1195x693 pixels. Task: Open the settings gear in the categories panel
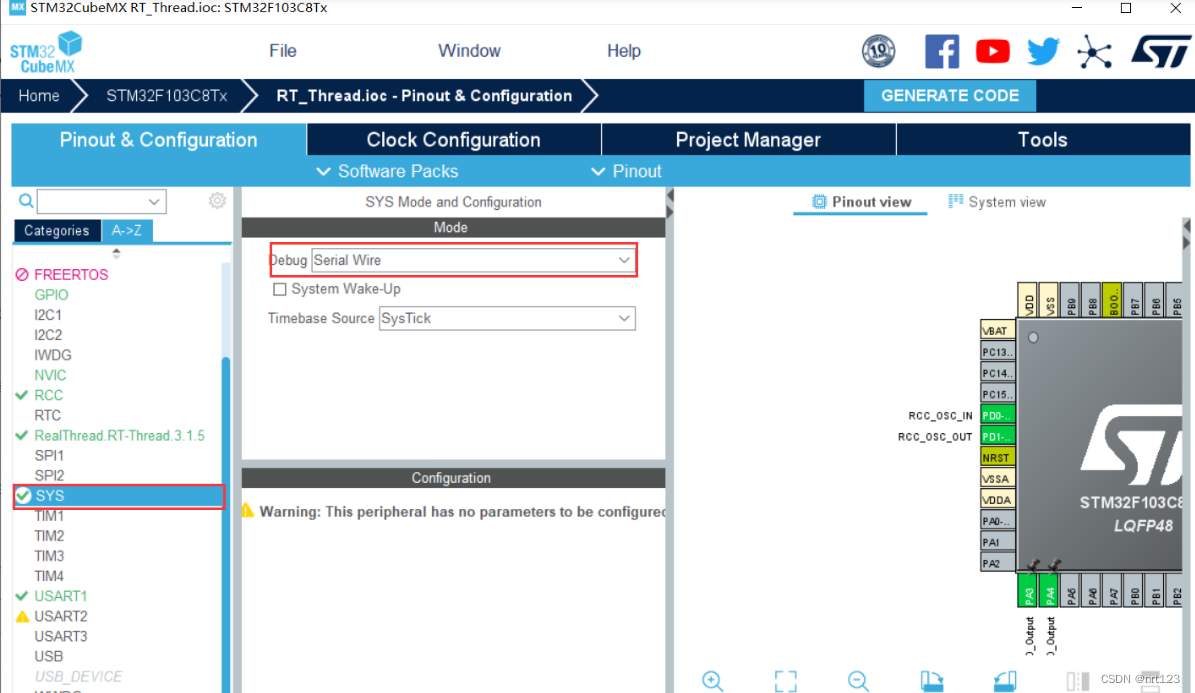coord(217,201)
